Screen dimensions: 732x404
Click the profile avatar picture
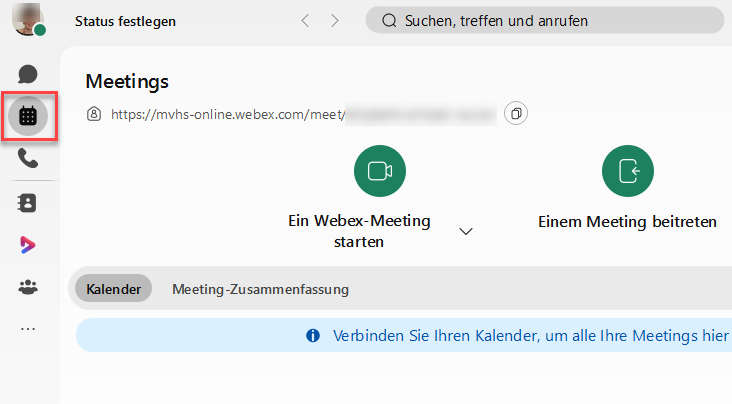[x=28, y=20]
